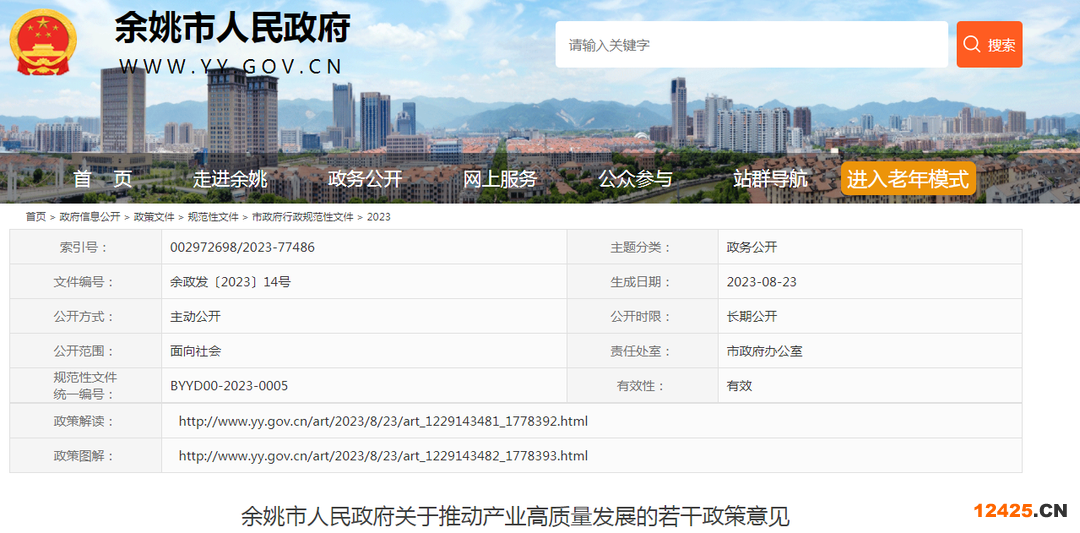Go to 首页 in the breadcrumb
The image size is (1080, 533).
(x=36, y=217)
